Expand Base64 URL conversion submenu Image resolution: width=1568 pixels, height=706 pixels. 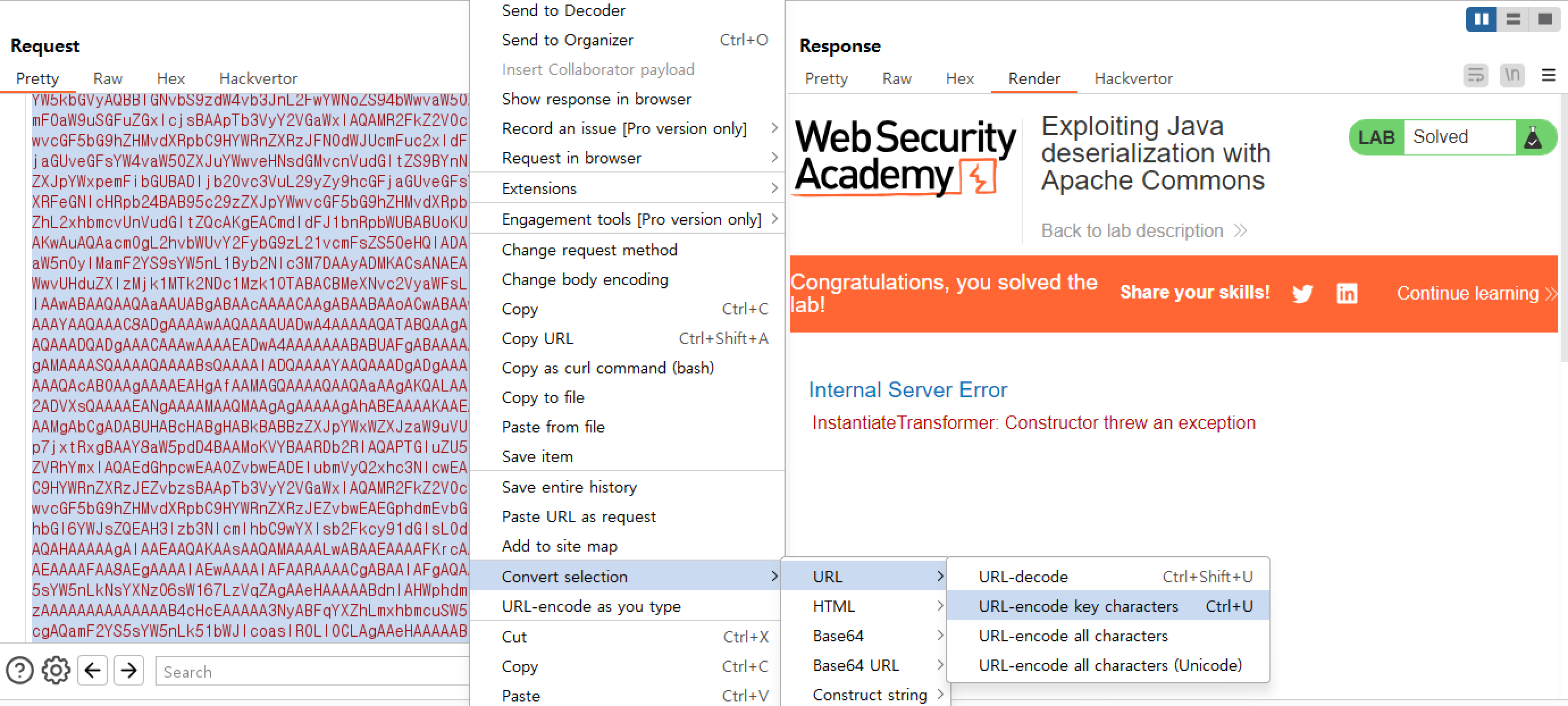(863, 665)
